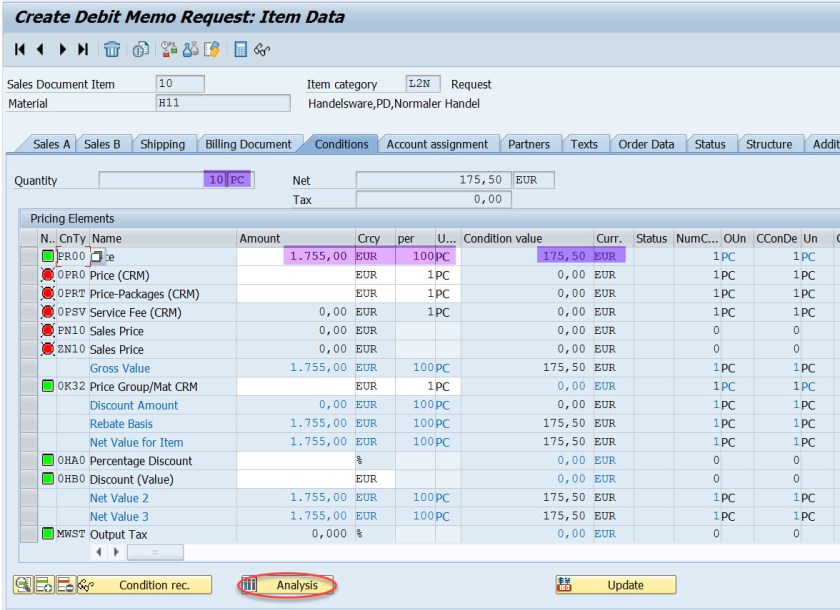The image size is (840, 610).
Task: Select the row selector for 0K32 Price Group
Action: pyautogui.click(x=29, y=386)
